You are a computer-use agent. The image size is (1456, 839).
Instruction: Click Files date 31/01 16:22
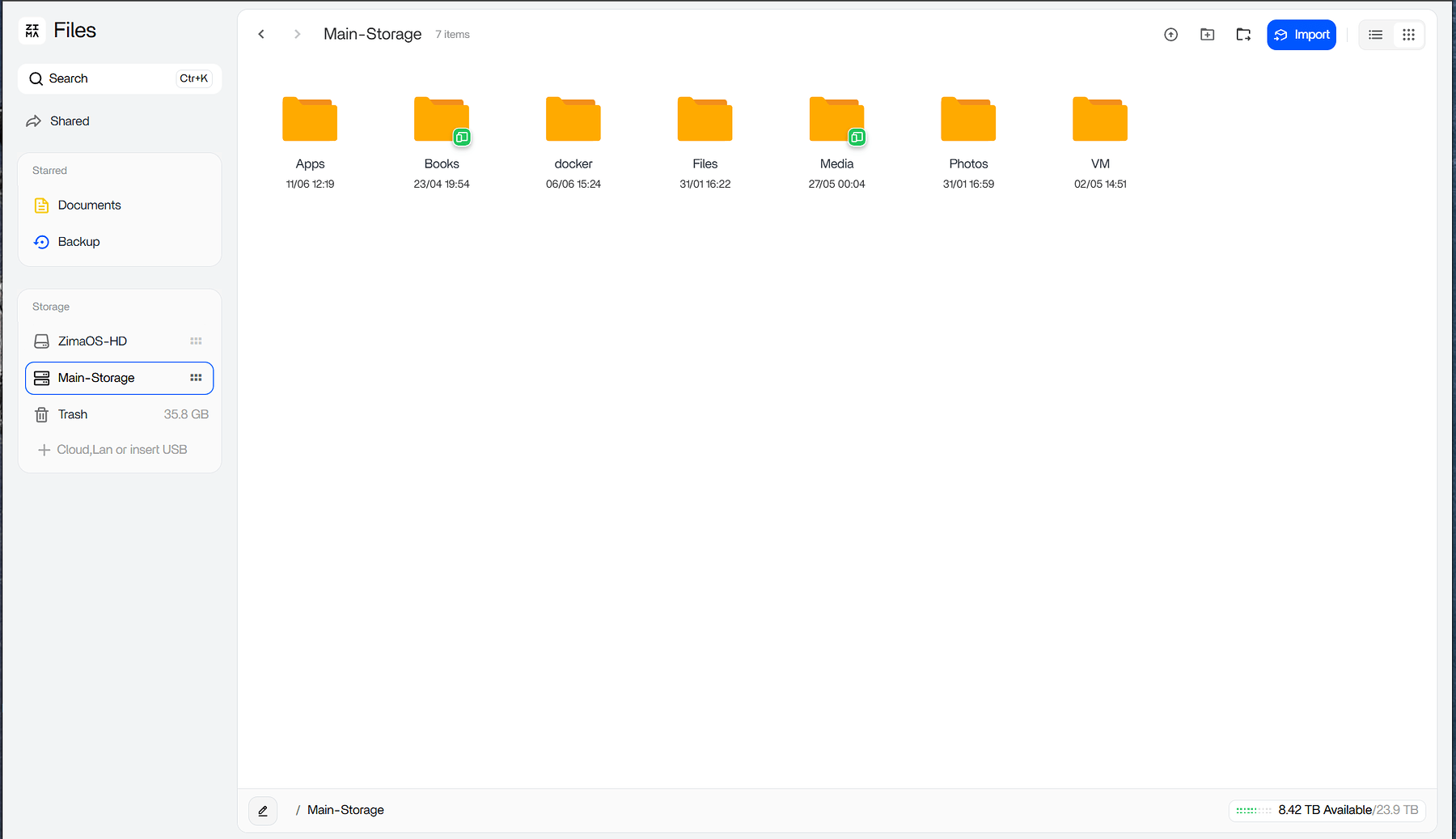pyautogui.click(x=705, y=184)
